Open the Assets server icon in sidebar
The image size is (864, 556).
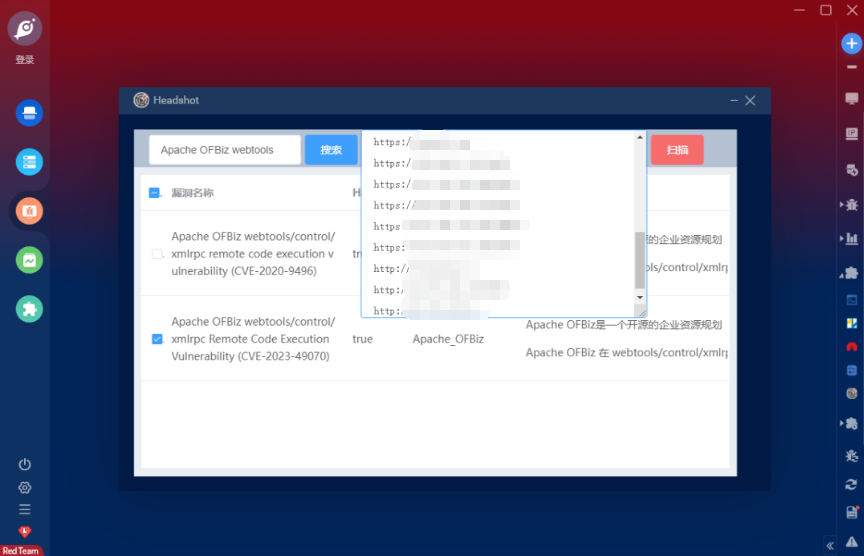coord(29,162)
